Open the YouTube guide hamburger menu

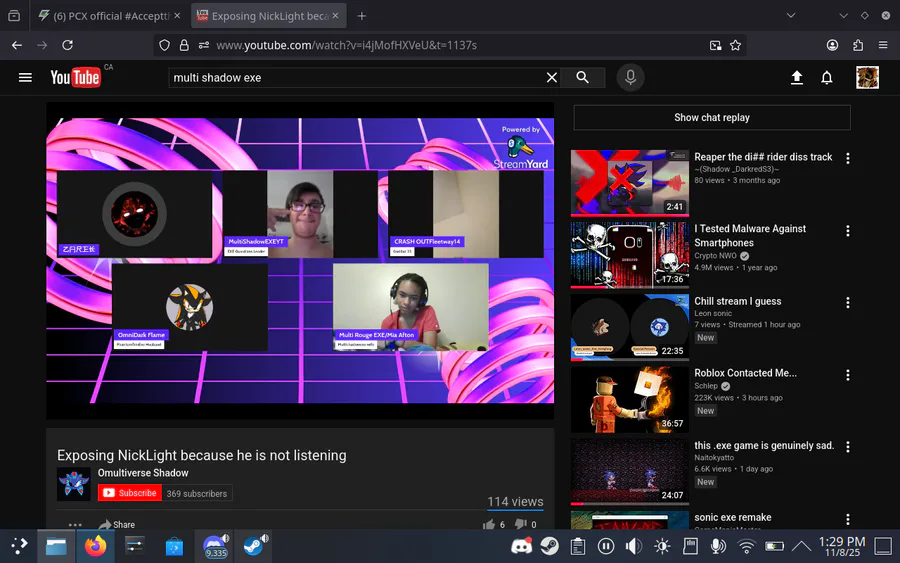coord(25,77)
